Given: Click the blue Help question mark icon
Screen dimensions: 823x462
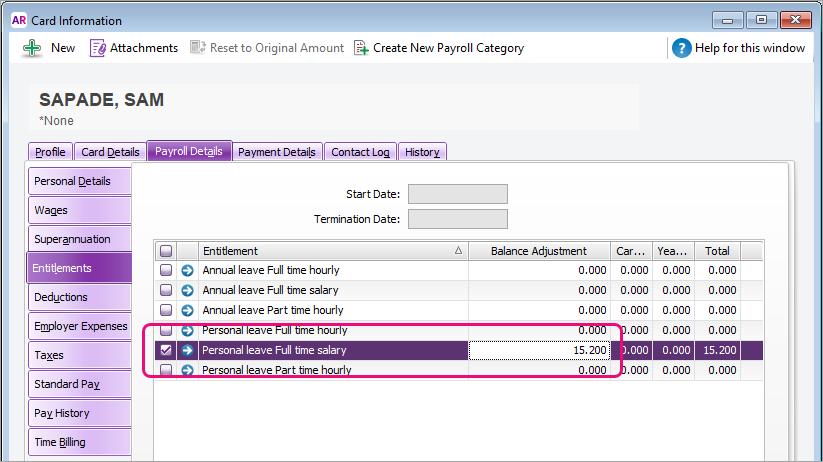Looking at the screenshot, I should point(681,48).
